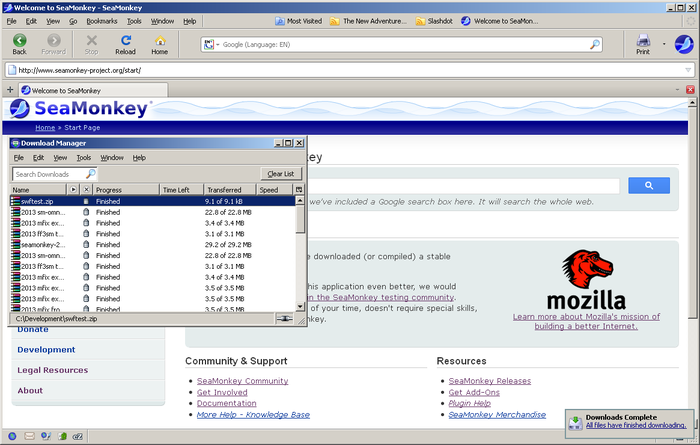This screenshot has height=445, width=700.
Task: Open the Print button dropdown arrow
Action: (x=664, y=44)
